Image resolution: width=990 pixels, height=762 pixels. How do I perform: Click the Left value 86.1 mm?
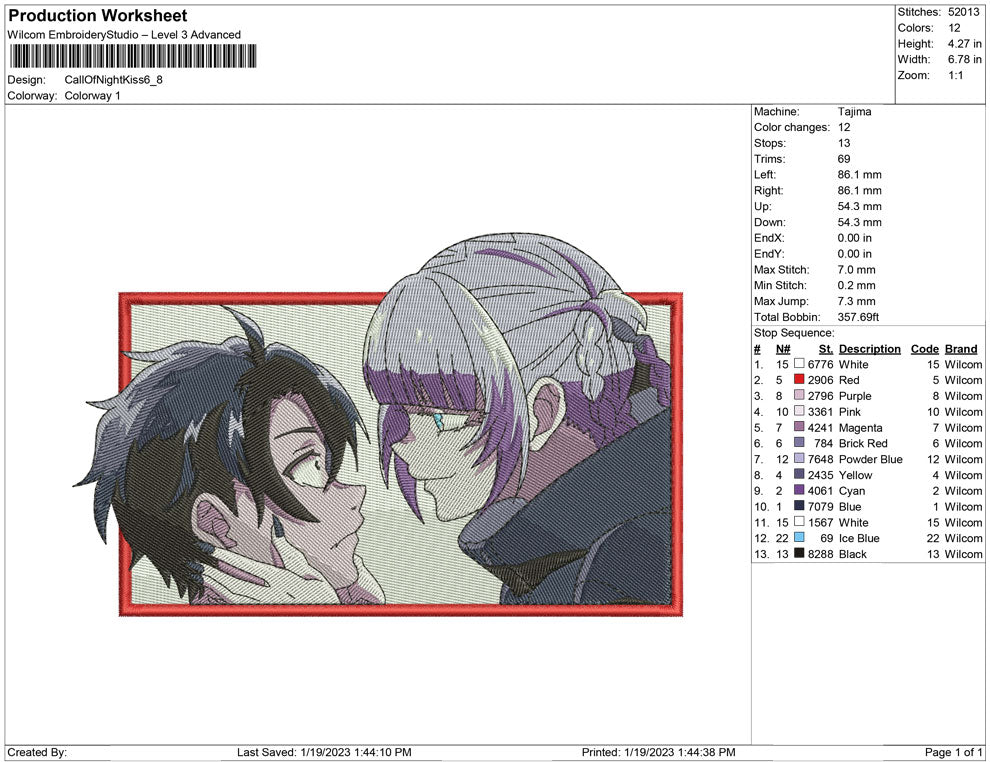pos(859,174)
